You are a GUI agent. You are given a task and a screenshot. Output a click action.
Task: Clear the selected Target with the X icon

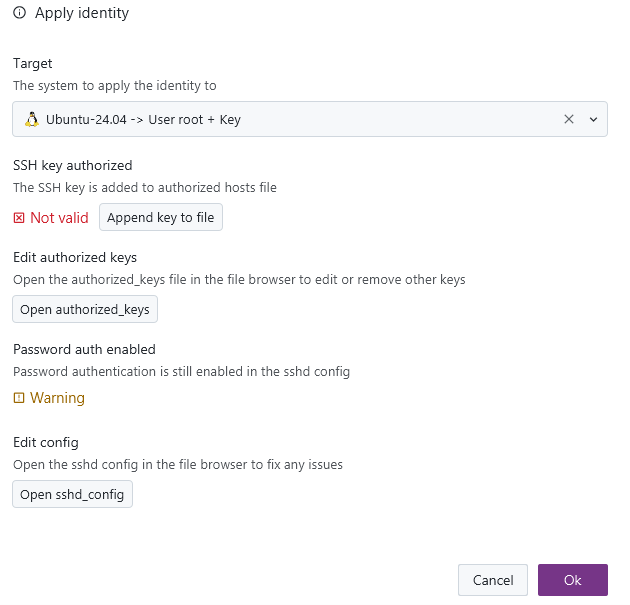(569, 119)
